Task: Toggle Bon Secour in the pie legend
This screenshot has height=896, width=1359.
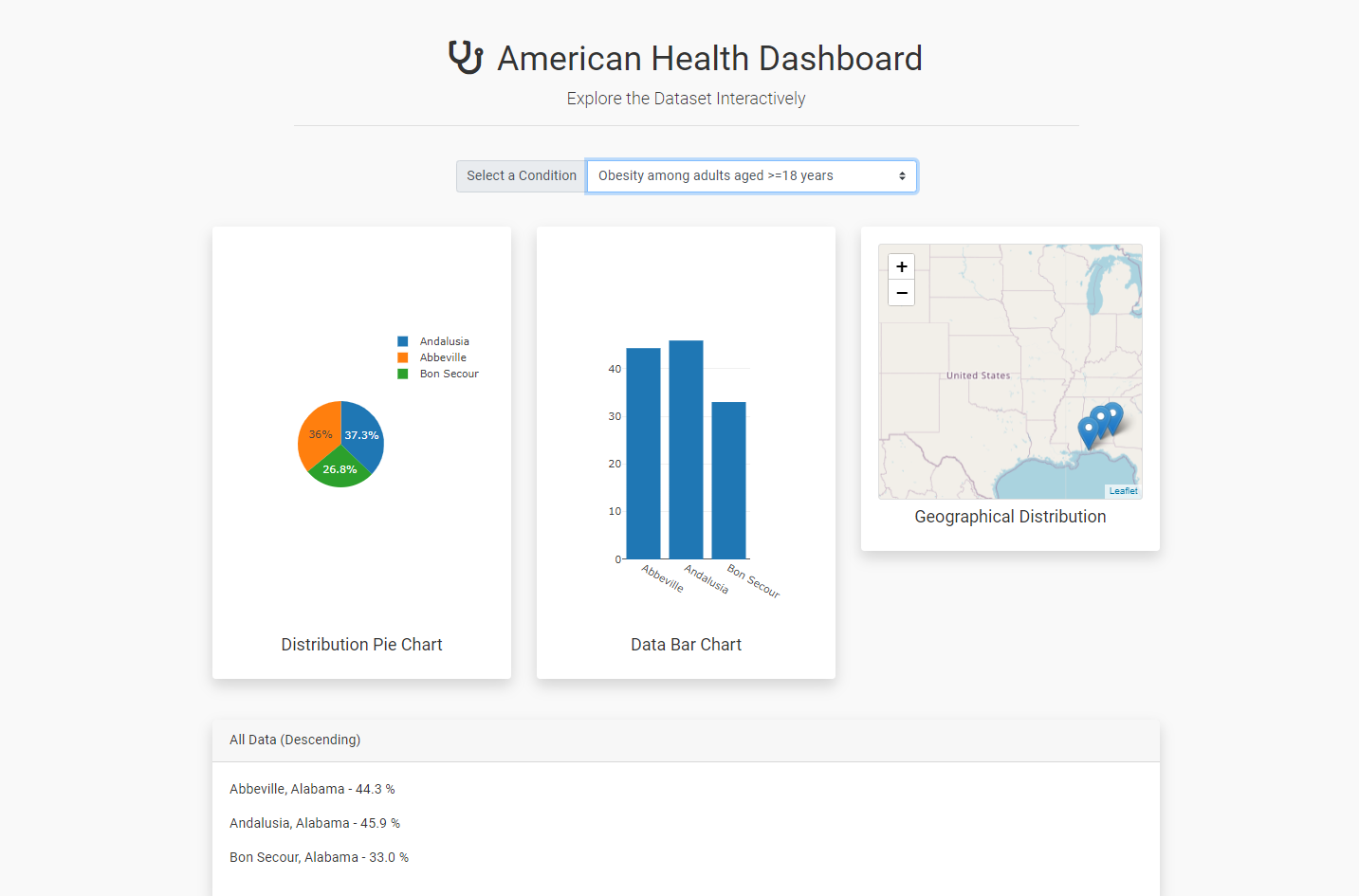Action: tap(449, 374)
